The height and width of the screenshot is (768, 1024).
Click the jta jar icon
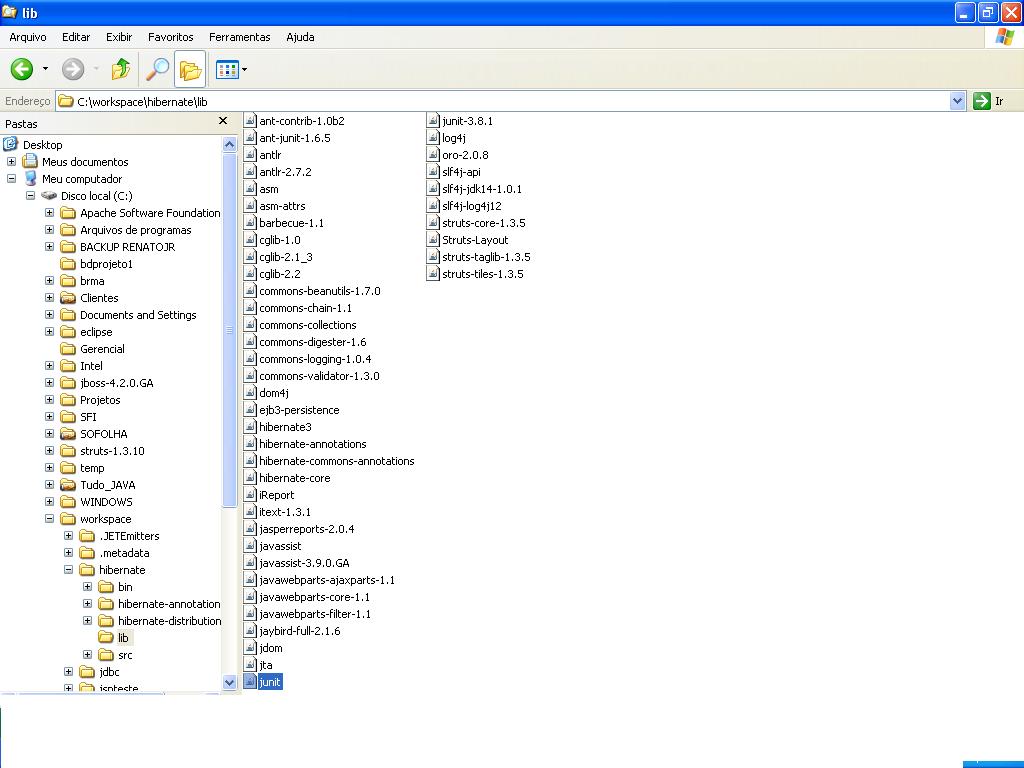[x=250, y=664]
